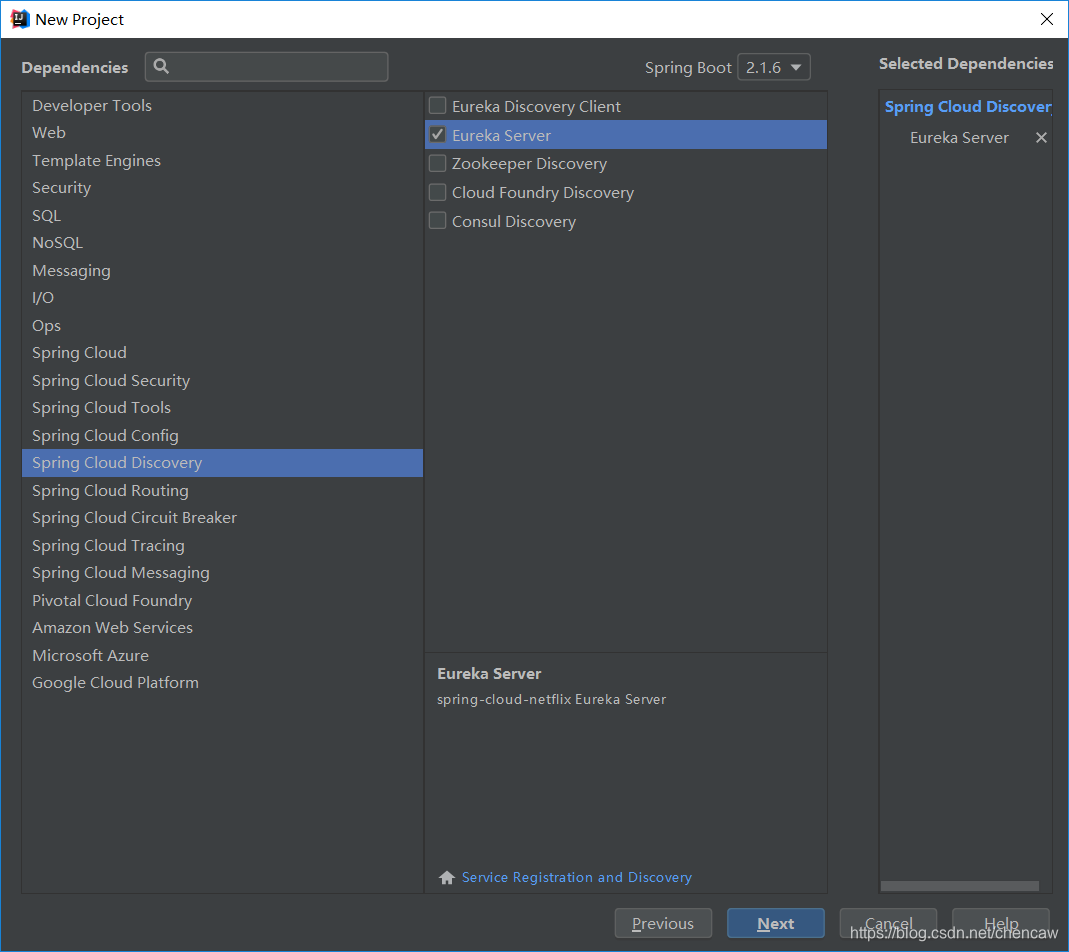
Task: Click the Selected Dependencies horizontal scrollbar
Action: coord(959,886)
